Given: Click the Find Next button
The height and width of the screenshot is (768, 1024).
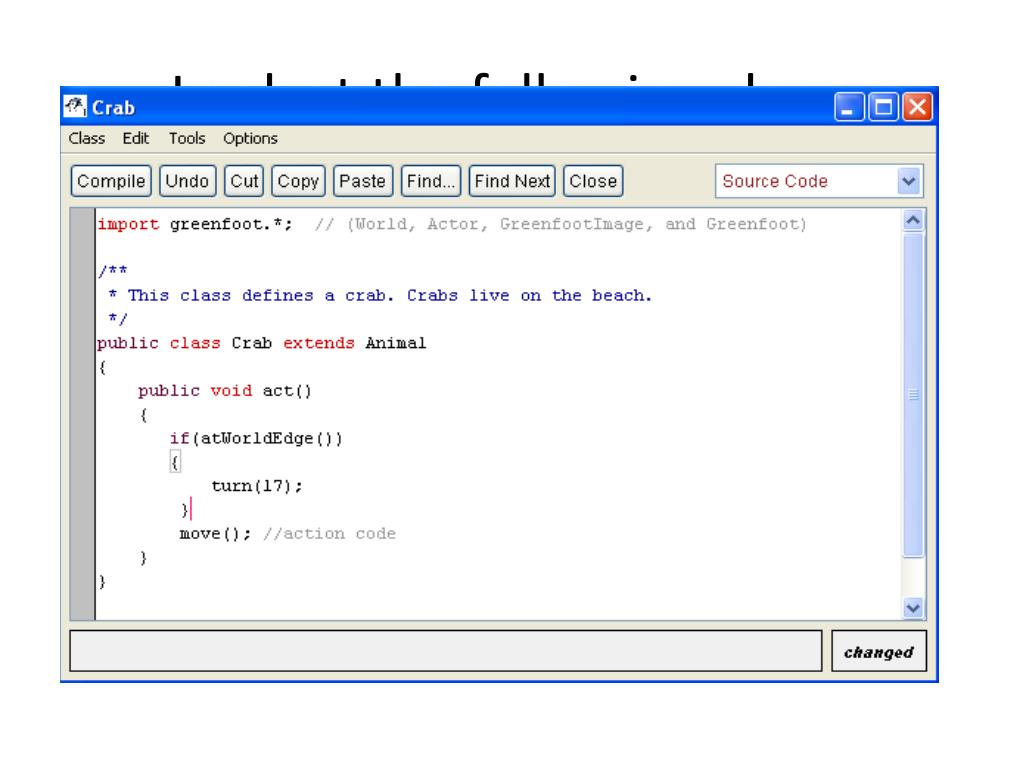Looking at the screenshot, I should [x=512, y=181].
